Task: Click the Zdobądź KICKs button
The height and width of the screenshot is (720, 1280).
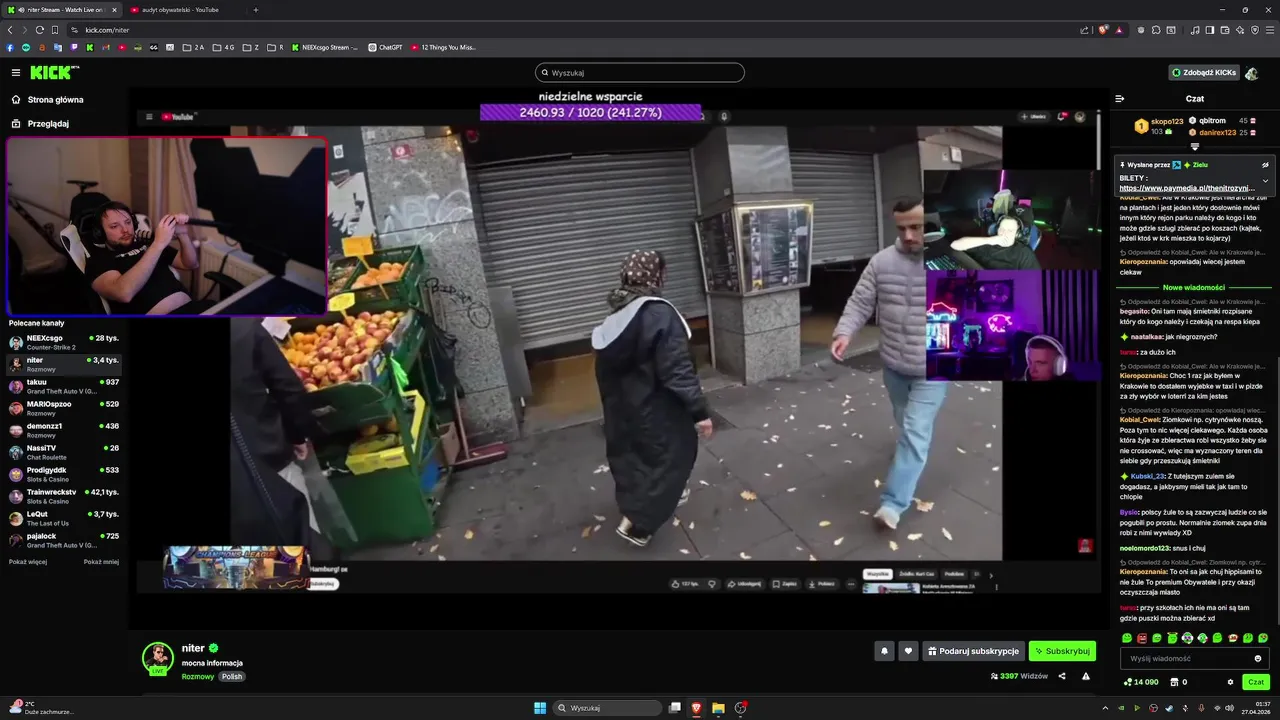Action: point(1204,72)
